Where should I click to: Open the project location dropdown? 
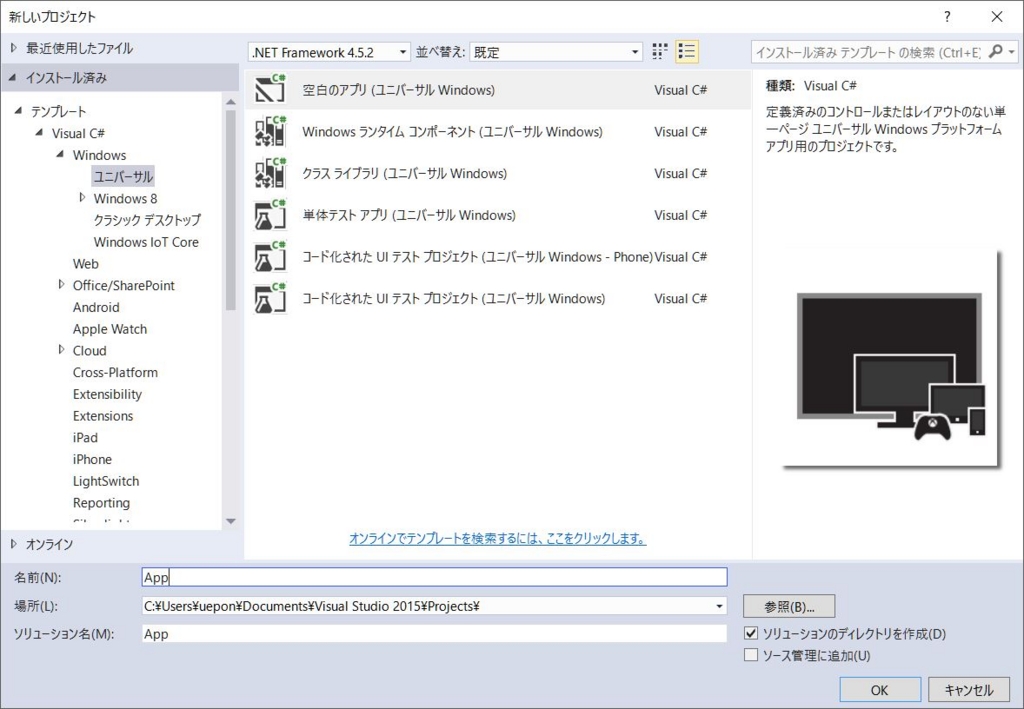pyautogui.click(x=719, y=607)
